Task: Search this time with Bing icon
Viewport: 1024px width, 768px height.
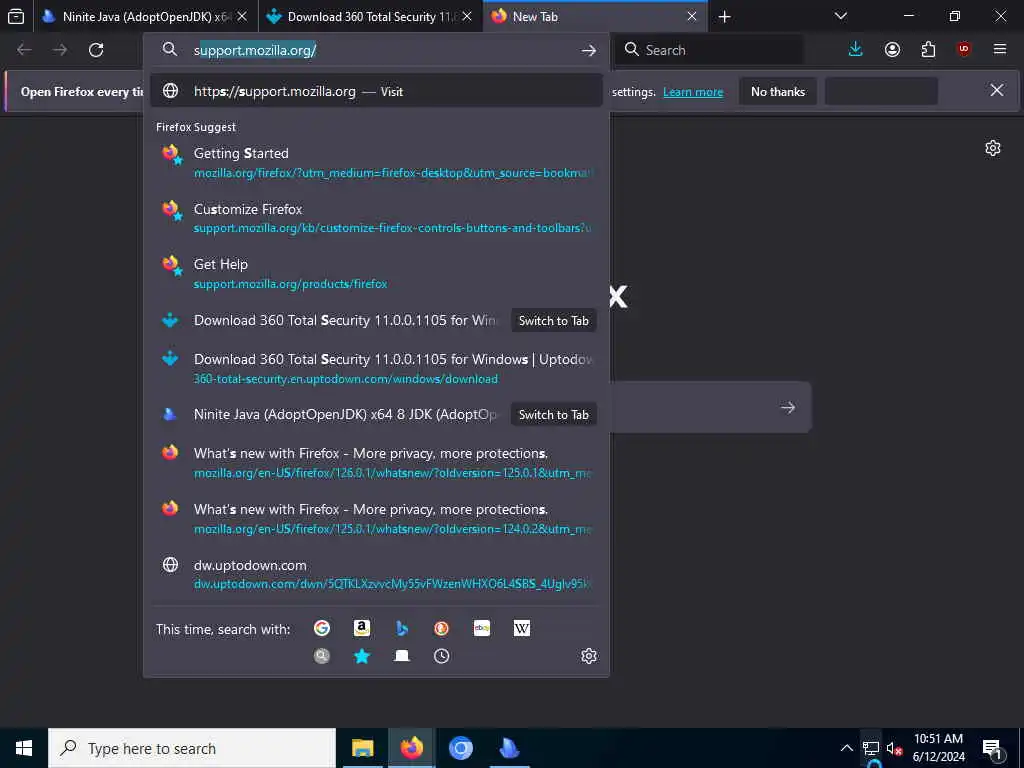Action: point(402,628)
